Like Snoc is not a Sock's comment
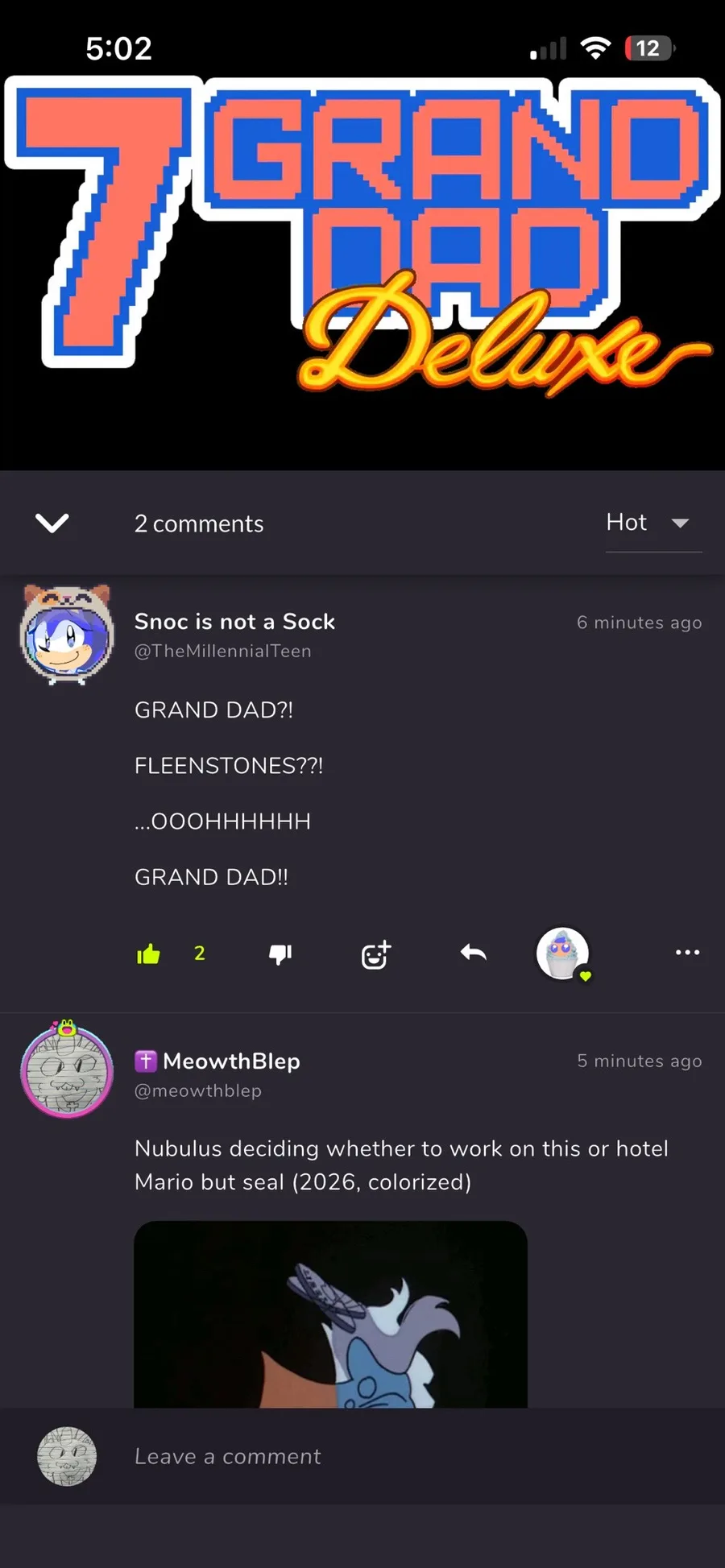Viewport: 725px width, 1568px height. click(148, 954)
